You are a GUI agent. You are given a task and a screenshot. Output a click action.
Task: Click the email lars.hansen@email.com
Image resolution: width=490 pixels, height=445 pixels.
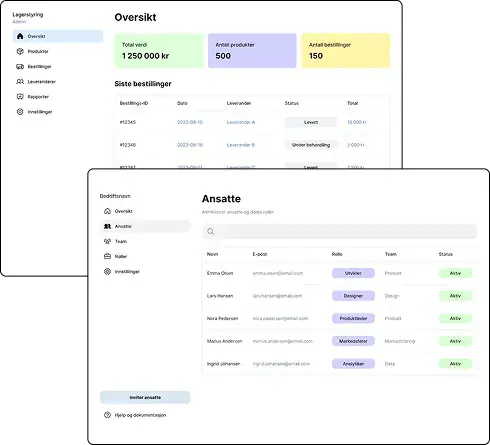(x=277, y=296)
